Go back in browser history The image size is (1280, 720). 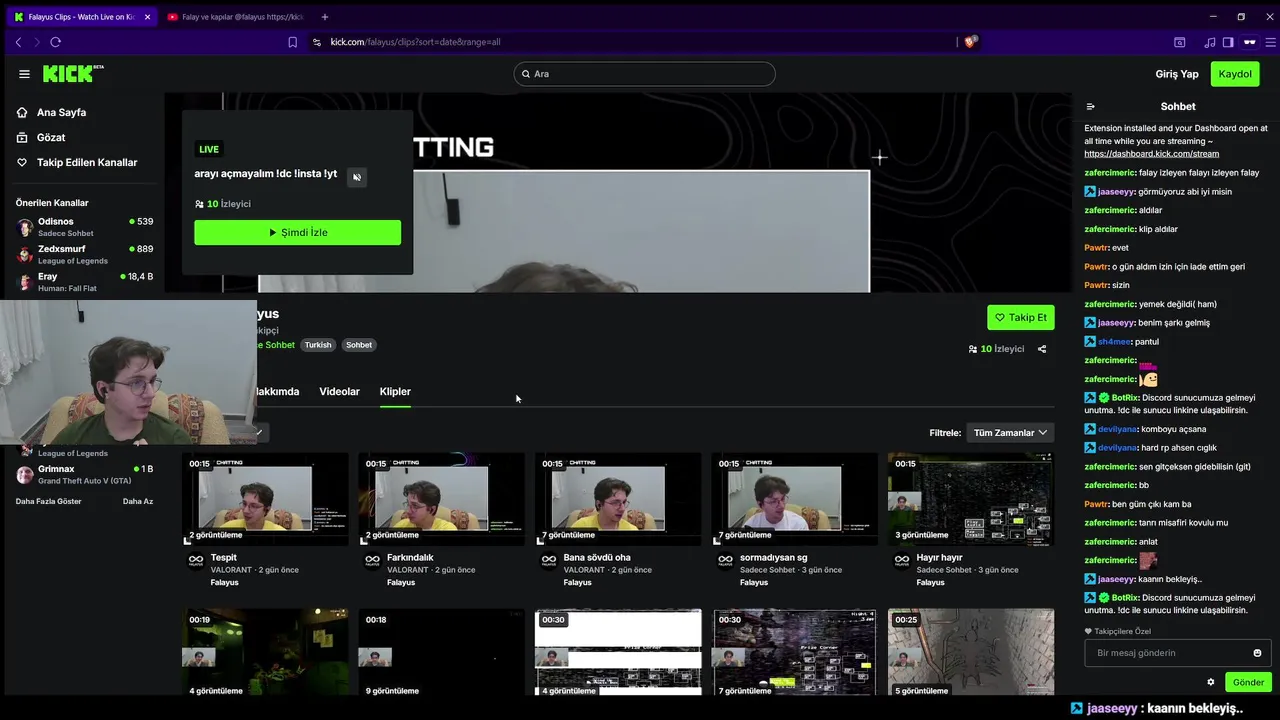click(18, 42)
